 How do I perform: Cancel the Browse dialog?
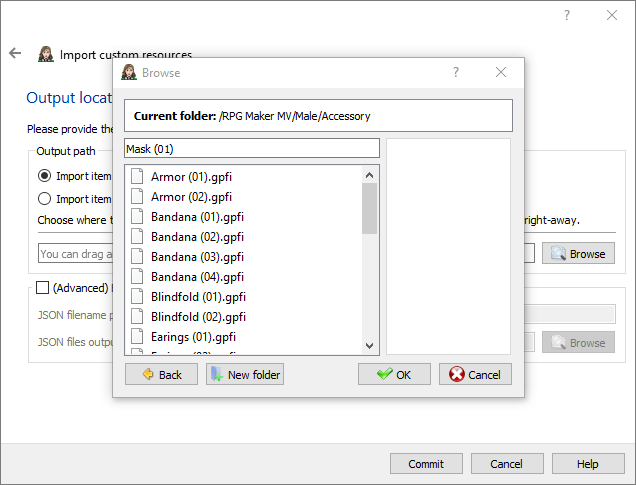pyautogui.click(x=475, y=374)
